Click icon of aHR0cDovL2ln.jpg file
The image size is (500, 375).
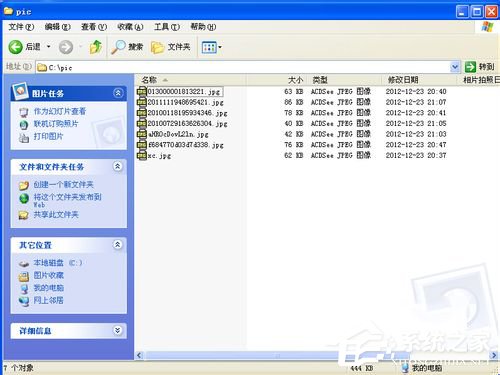point(142,134)
